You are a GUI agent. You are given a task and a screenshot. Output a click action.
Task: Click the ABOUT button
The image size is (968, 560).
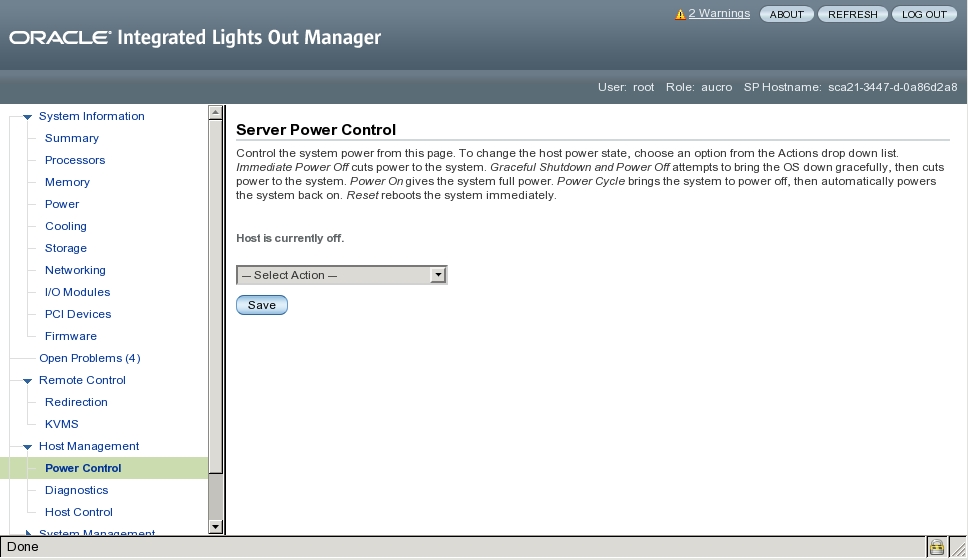coord(786,14)
